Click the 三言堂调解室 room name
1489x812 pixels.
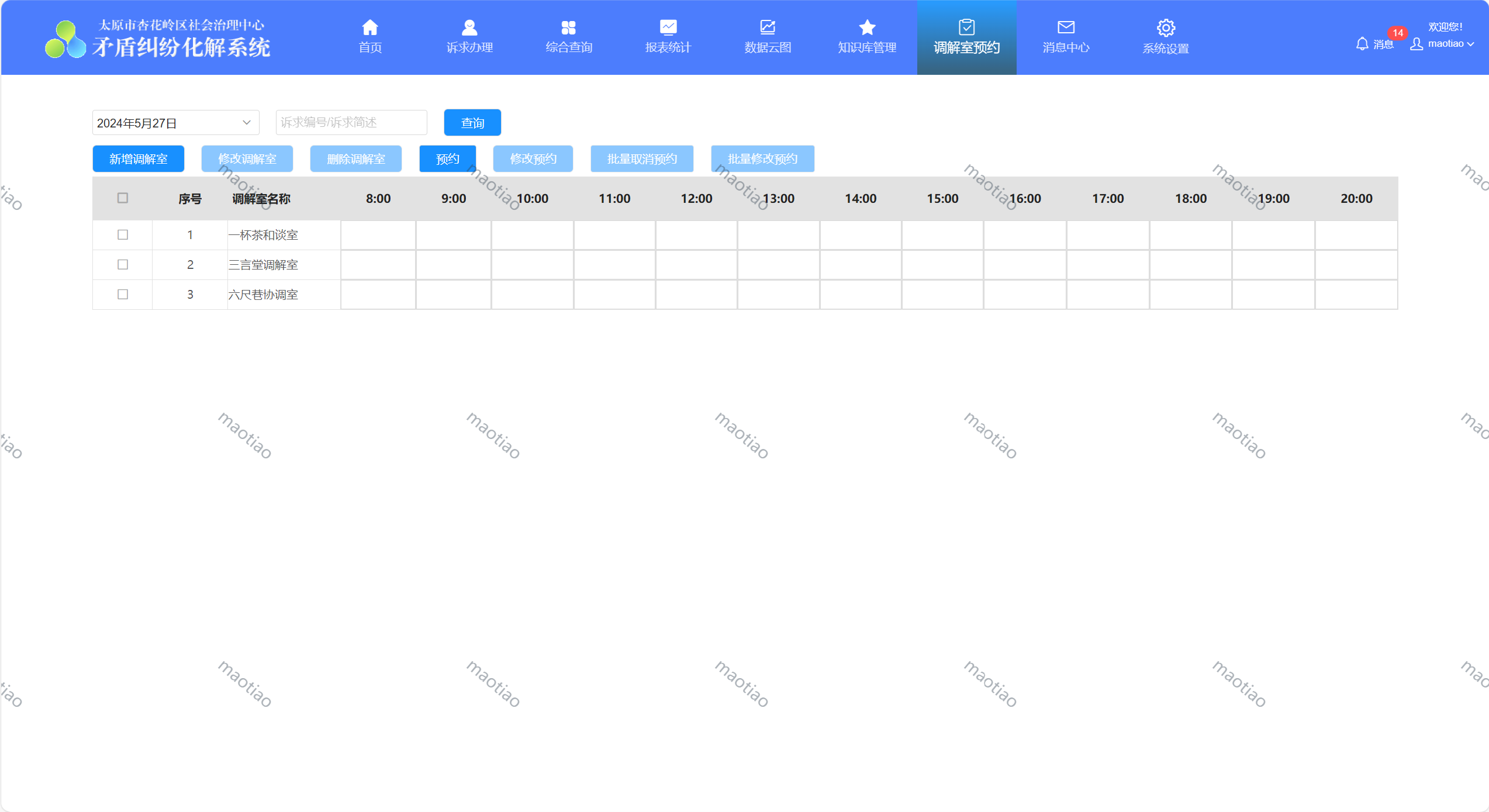point(263,265)
